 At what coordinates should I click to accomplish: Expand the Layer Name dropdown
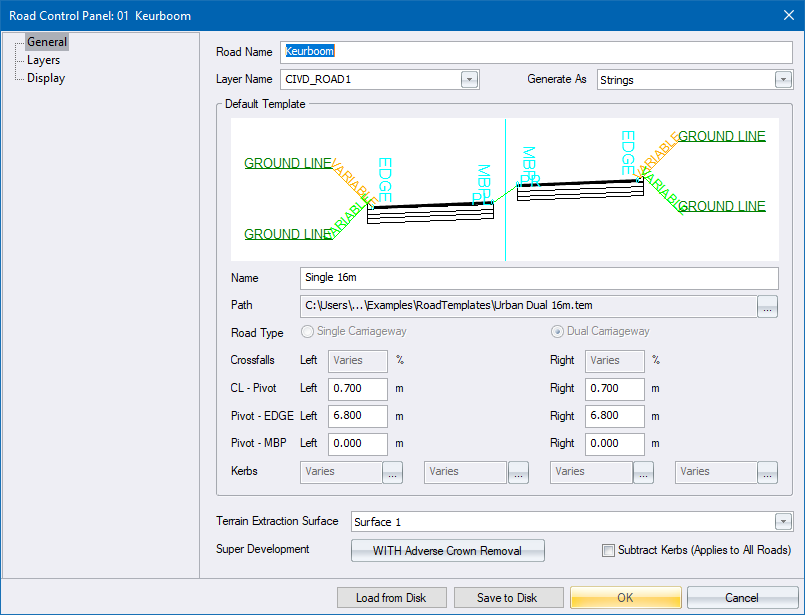(469, 80)
